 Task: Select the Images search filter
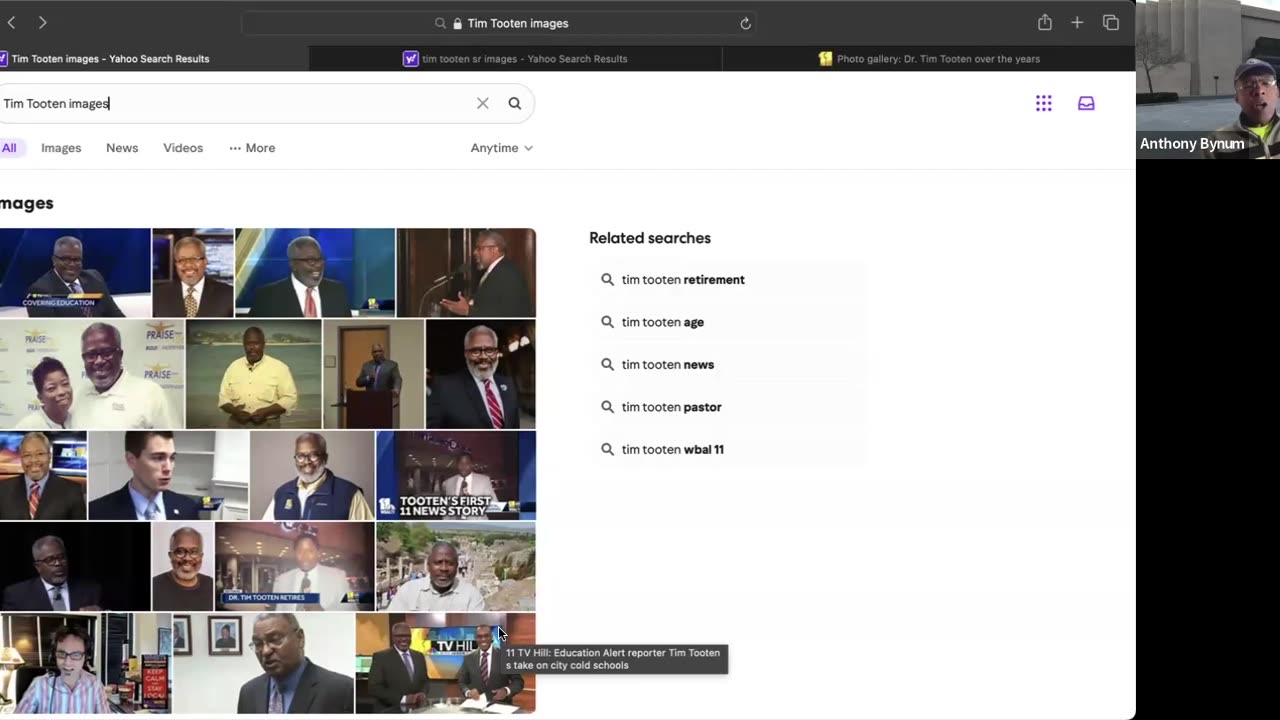click(x=61, y=148)
